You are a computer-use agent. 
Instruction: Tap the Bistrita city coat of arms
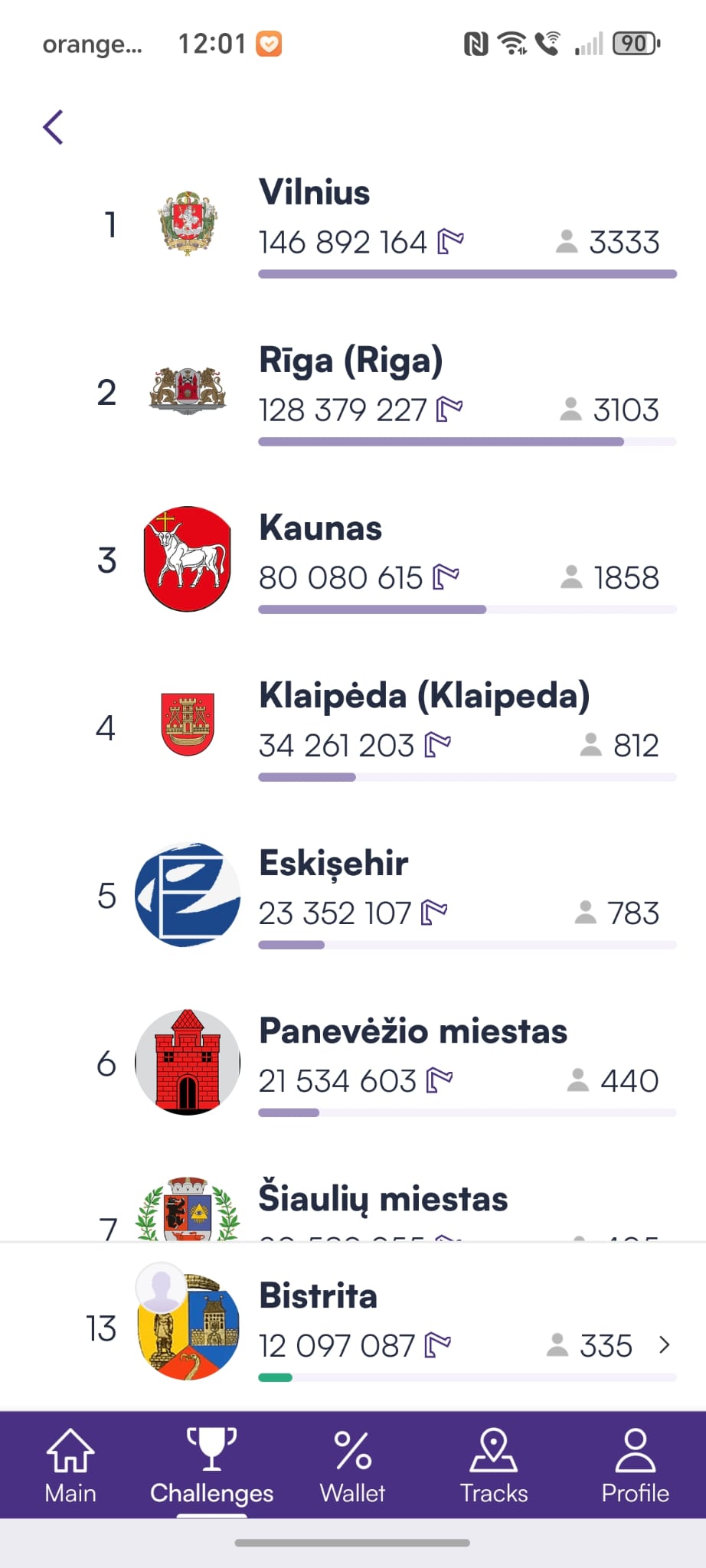195,1328
